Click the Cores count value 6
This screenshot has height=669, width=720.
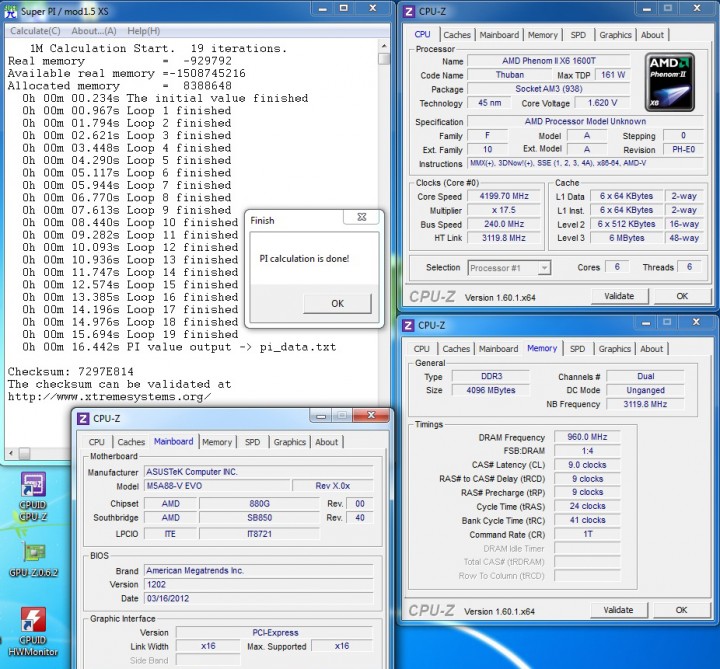tap(617, 267)
